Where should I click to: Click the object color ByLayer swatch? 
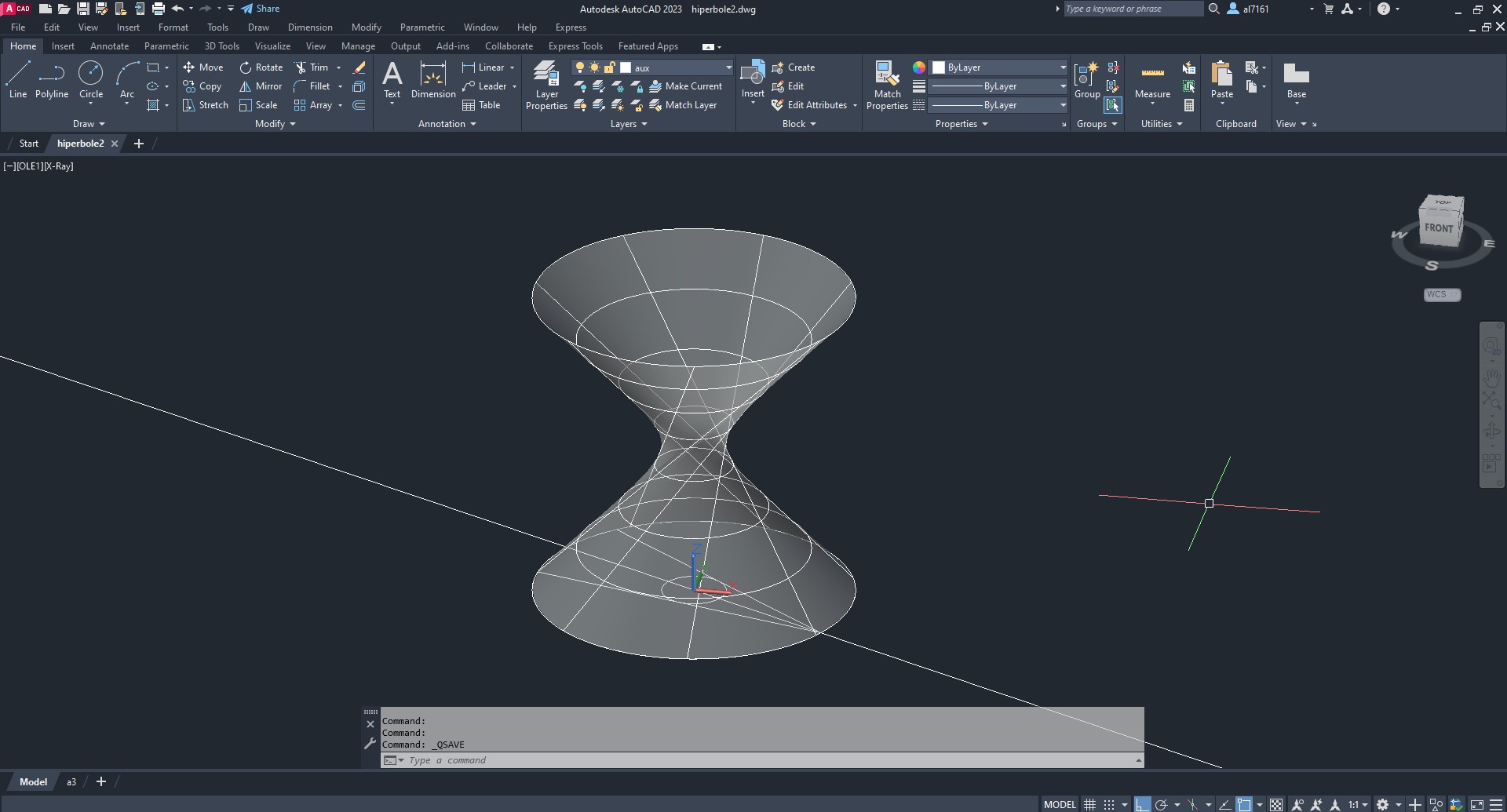(939, 67)
